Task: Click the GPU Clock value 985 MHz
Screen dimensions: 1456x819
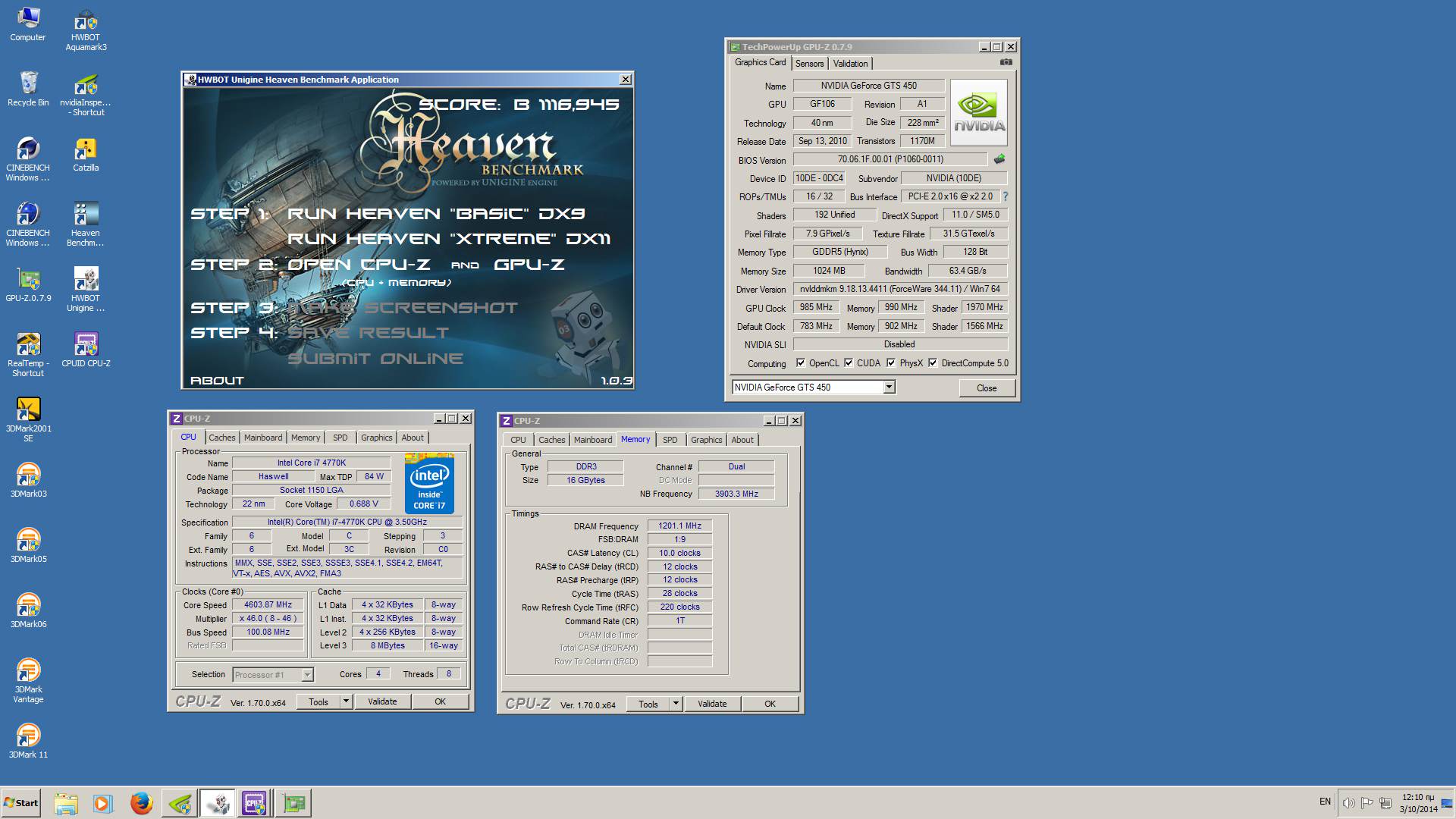Action: tap(816, 307)
